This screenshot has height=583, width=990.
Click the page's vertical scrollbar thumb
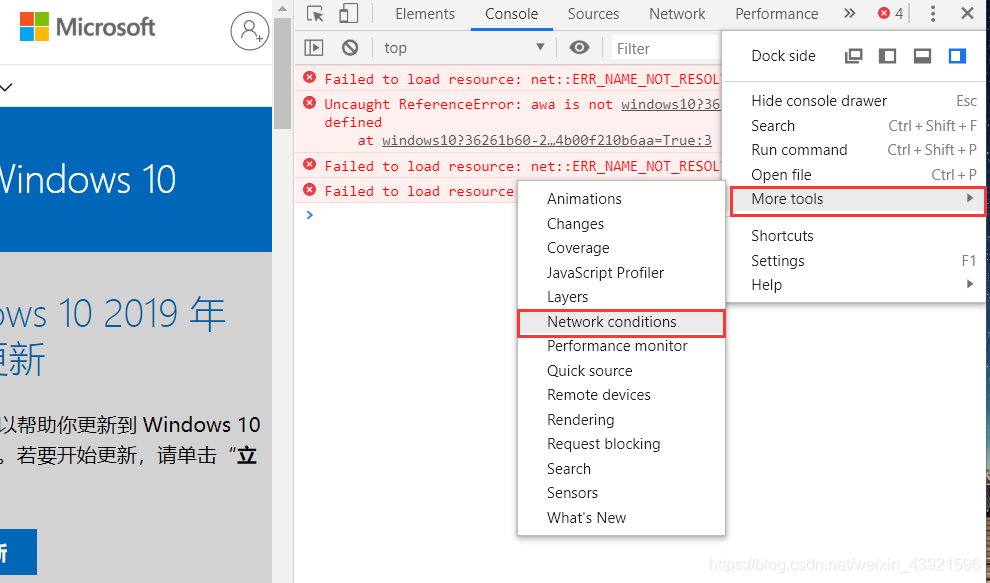pyautogui.click(x=282, y=73)
